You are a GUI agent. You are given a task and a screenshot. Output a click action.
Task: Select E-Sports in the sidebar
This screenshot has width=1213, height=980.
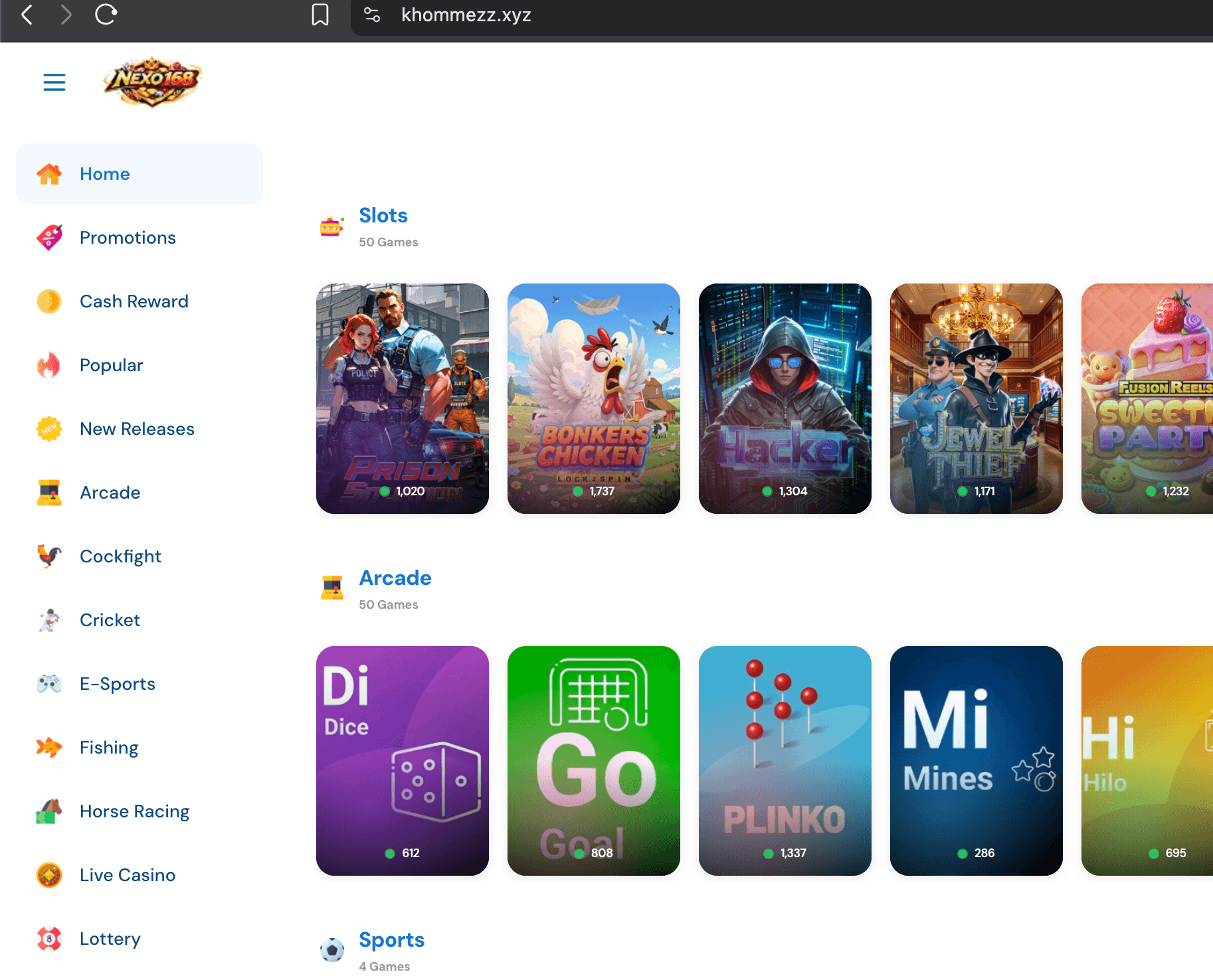coord(140,684)
